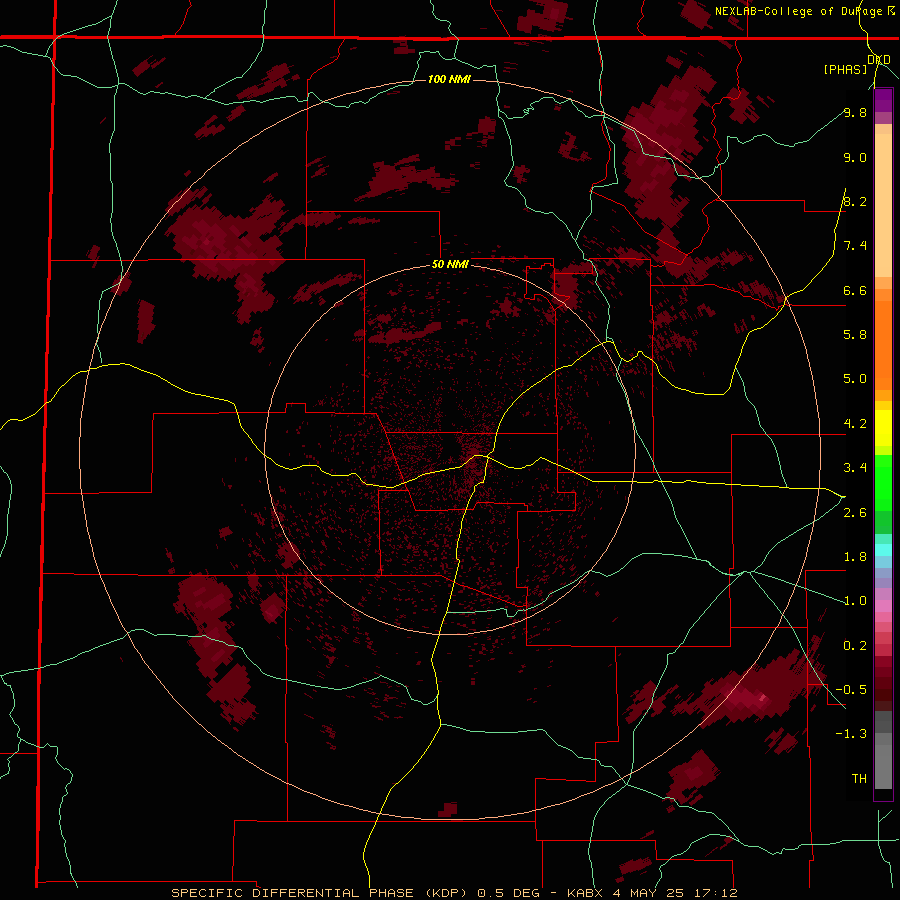Pick the pink segment of the color bar
The width and height of the screenshot is (900, 900).
pyautogui.click(x=883, y=606)
